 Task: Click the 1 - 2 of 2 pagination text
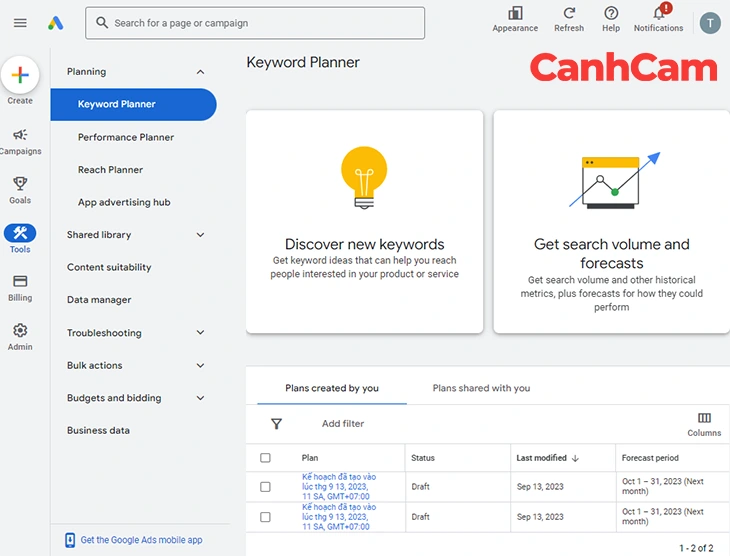click(x=696, y=548)
